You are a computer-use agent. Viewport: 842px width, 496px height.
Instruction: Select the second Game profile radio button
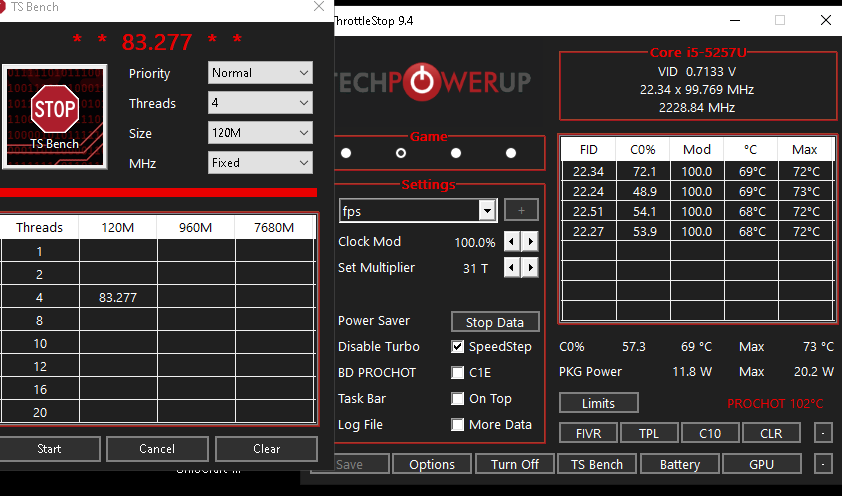click(401, 153)
